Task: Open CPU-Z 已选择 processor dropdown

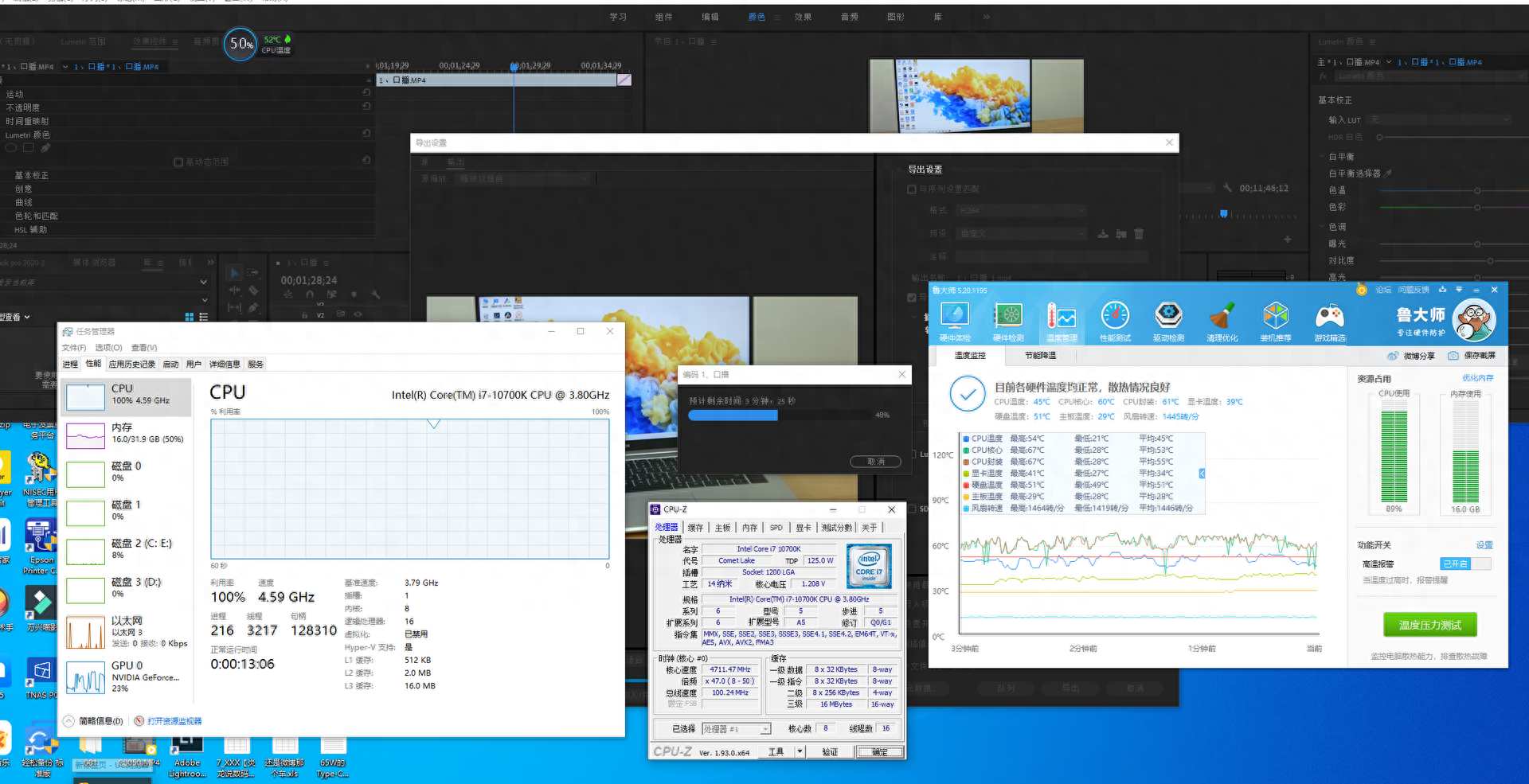Action: (737, 729)
